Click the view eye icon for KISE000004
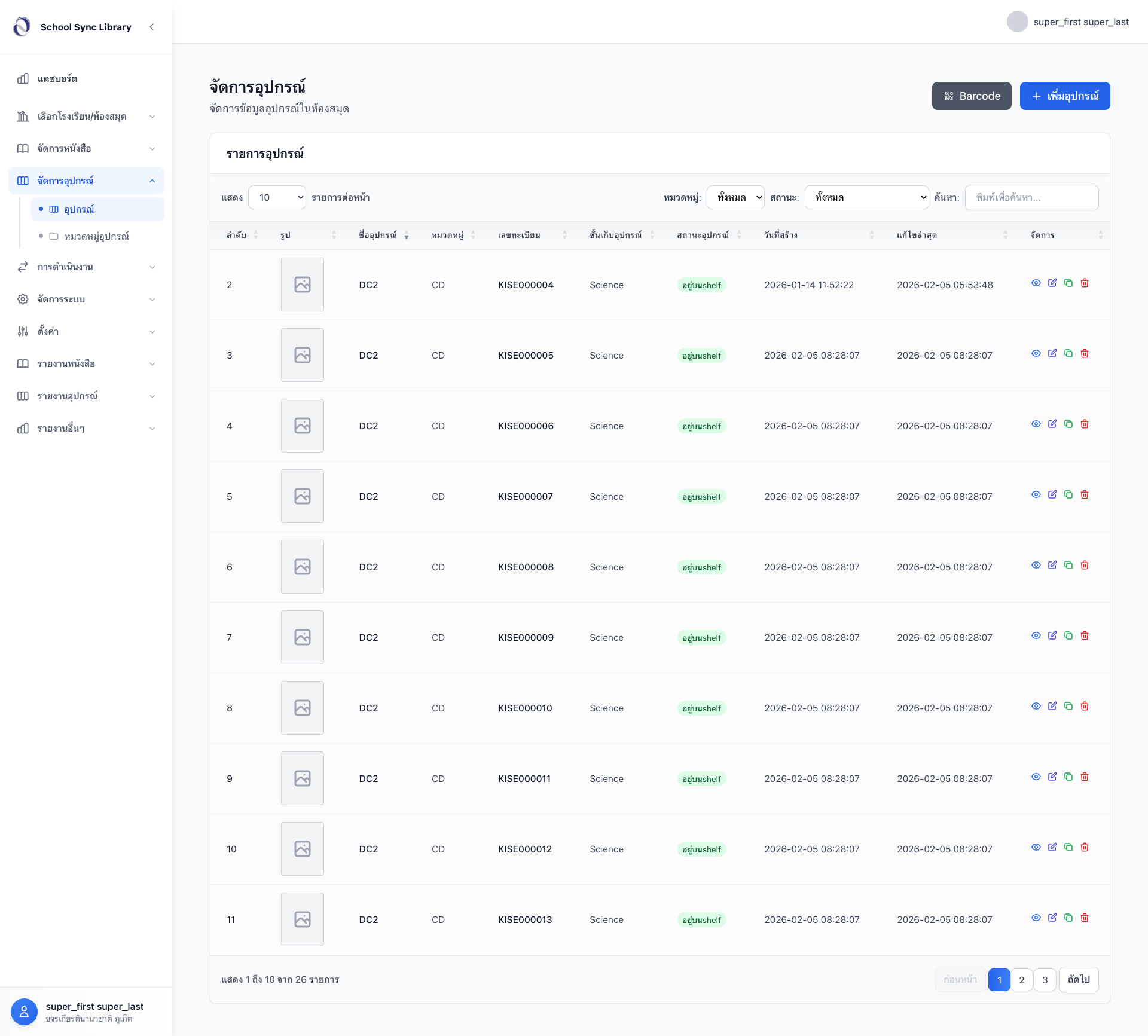The height and width of the screenshot is (1036, 1148). [1036, 283]
